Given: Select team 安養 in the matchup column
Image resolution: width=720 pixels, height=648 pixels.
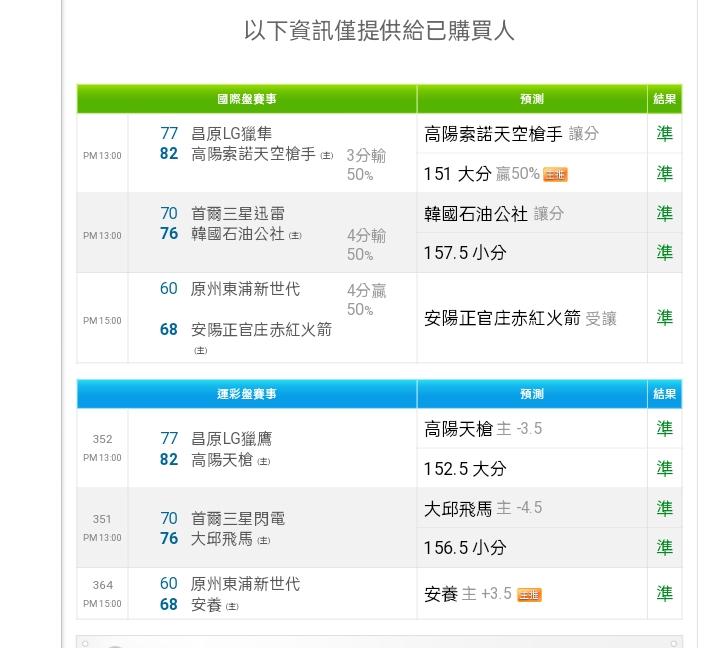Looking at the screenshot, I should 206,605.
